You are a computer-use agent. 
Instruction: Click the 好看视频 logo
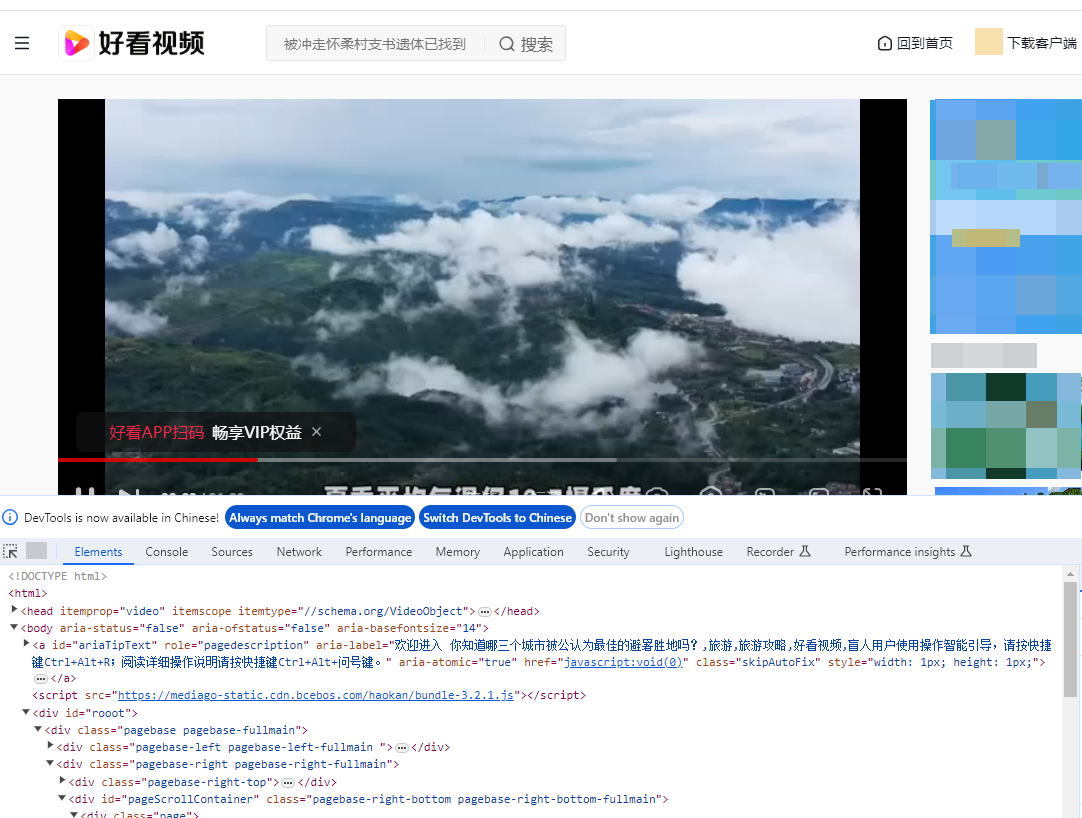click(x=132, y=43)
